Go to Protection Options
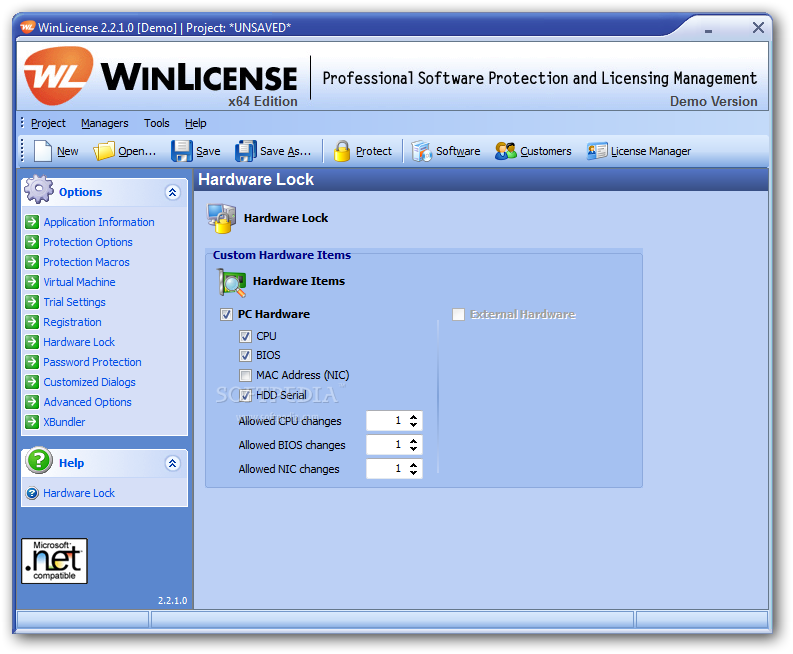Screen dimensions: 793x654 pos(87,242)
